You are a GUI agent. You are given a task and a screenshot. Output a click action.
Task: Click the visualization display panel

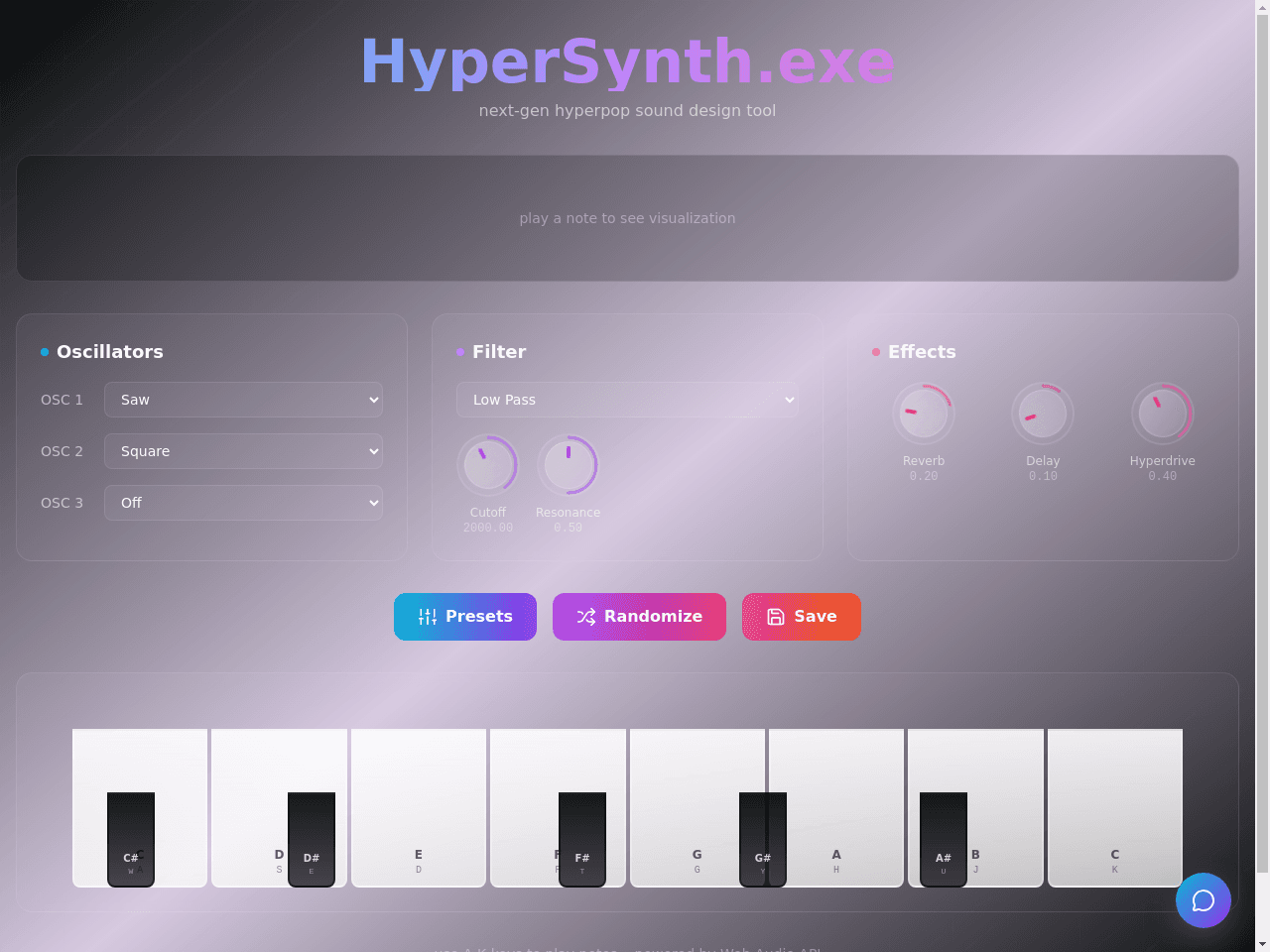click(x=627, y=218)
